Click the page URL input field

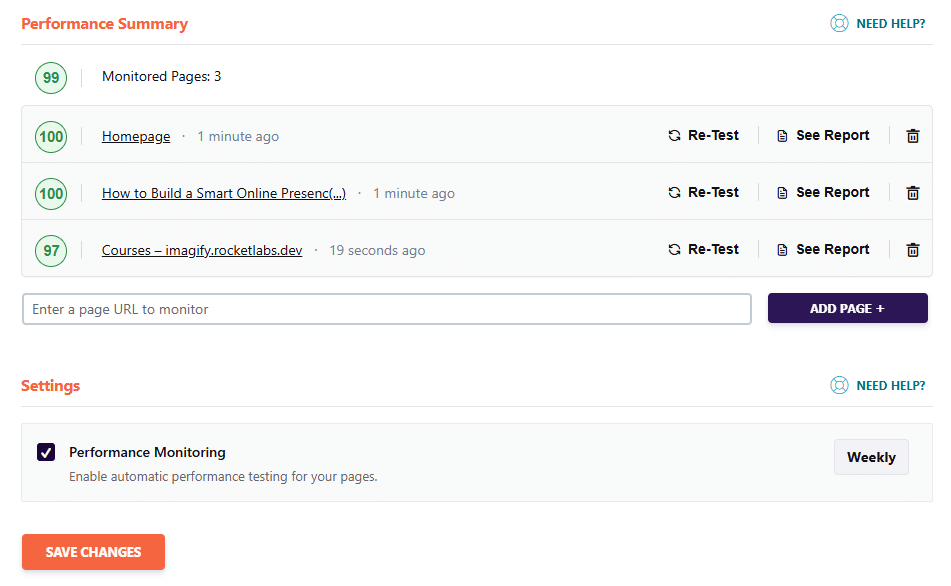click(386, 309)
